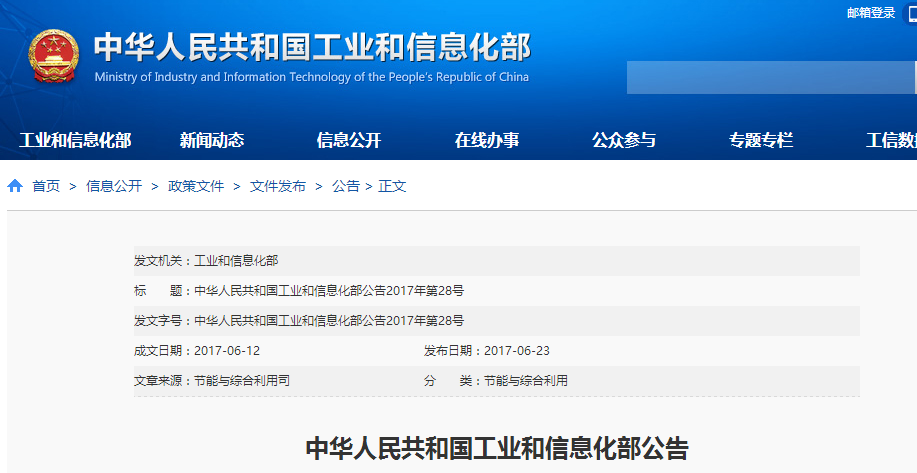This screenshot has height=473, width=917.
Task: Go to 首页 in the breadcrumb
Action: pyautogui.click(x=46, y=186)
